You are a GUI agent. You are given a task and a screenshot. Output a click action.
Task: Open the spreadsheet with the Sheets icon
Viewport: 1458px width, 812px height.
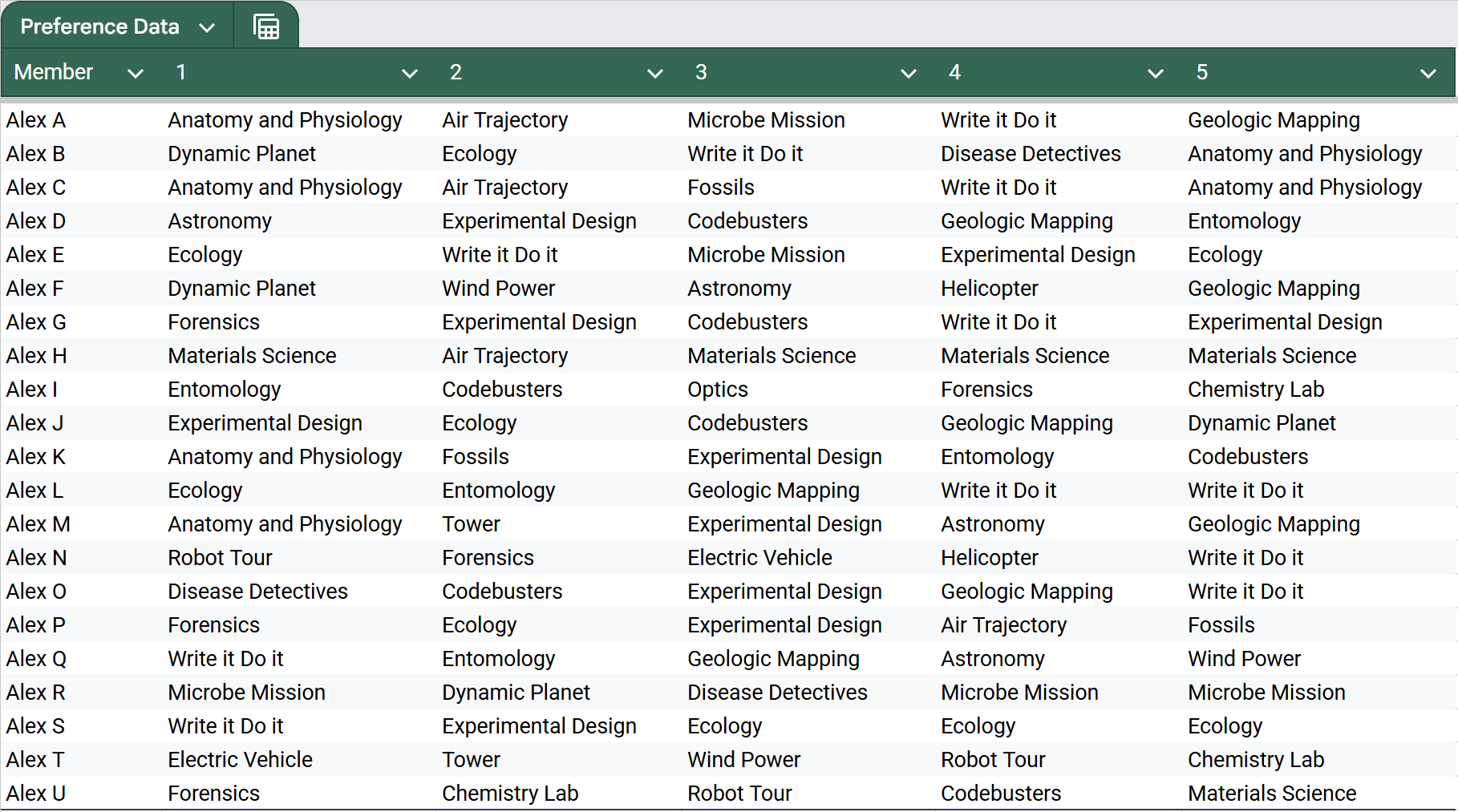pyautogui.click(x=265, y=25)
